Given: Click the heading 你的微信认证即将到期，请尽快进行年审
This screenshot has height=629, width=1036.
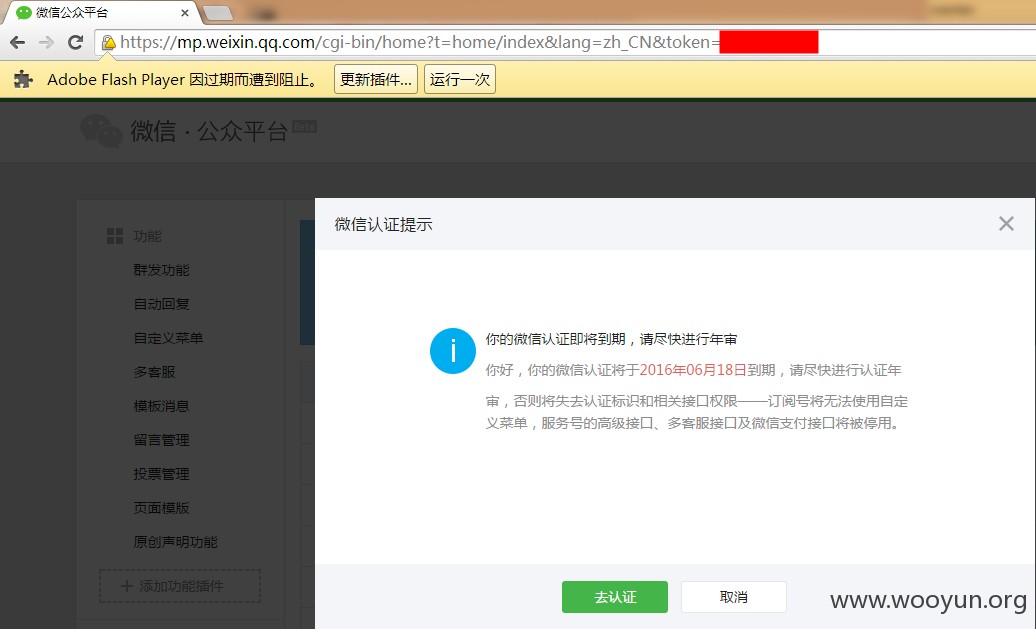Looking at the screenshot, I should [611, 340].
